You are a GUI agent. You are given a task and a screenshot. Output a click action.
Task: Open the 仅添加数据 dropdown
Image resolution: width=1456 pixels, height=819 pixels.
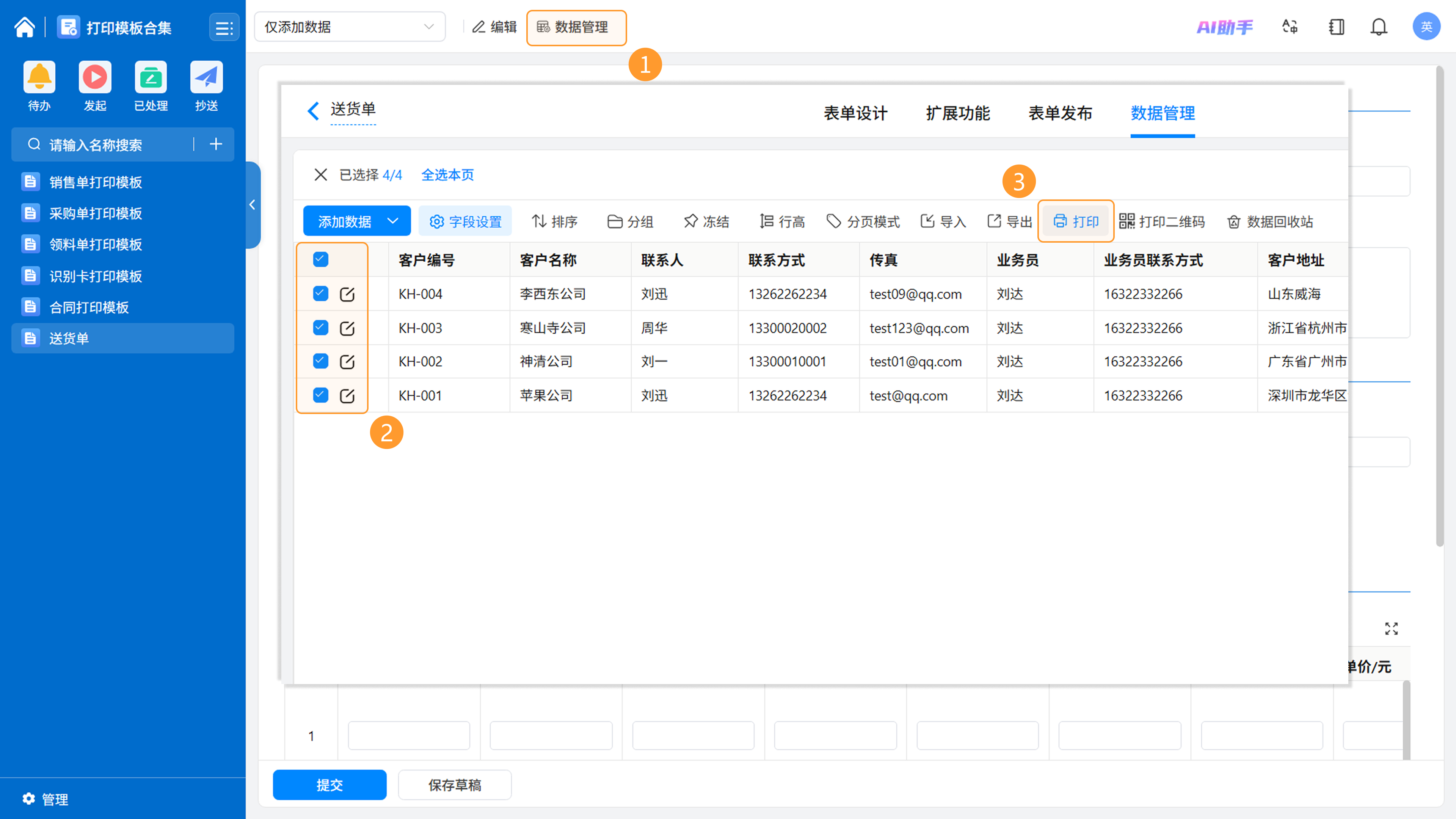click(350, 27)
